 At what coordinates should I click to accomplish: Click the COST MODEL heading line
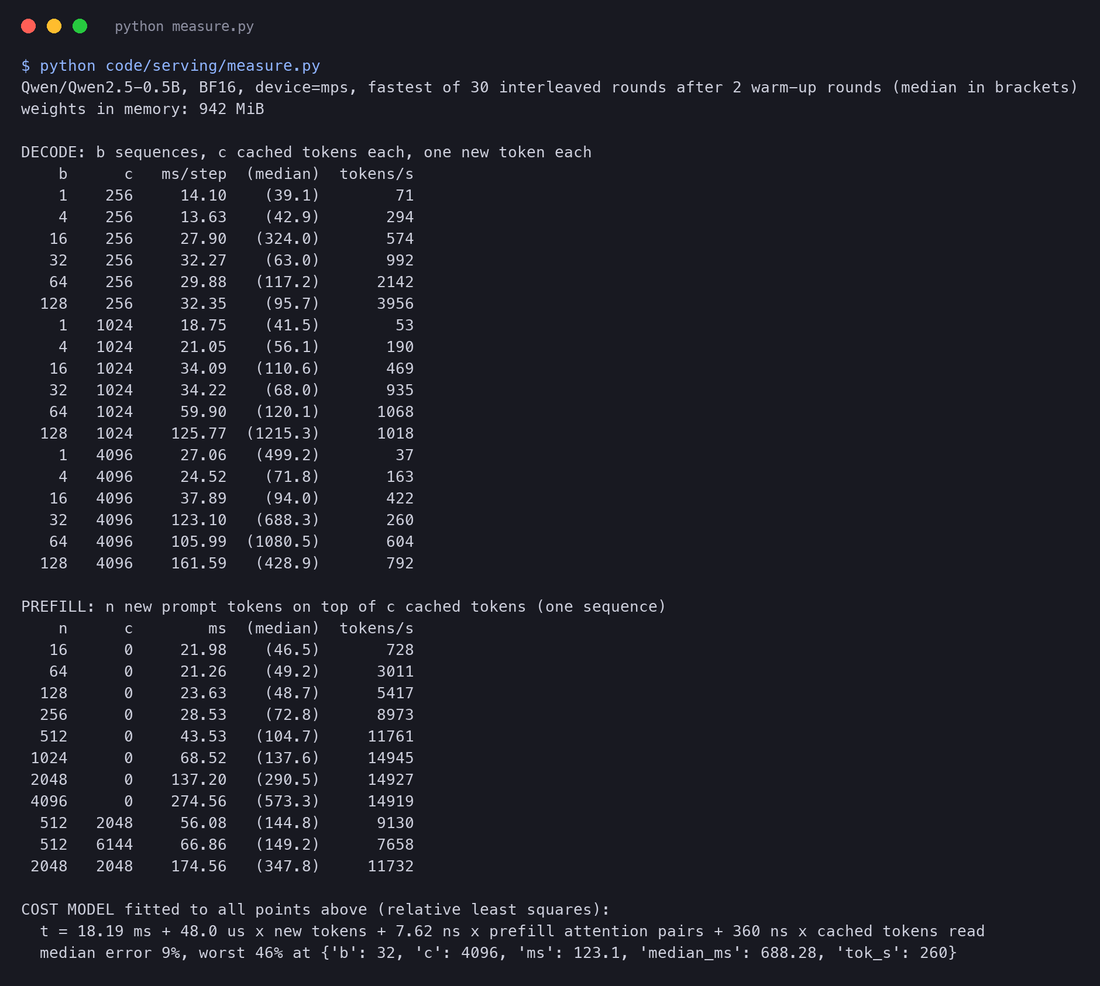pos(315,910)
